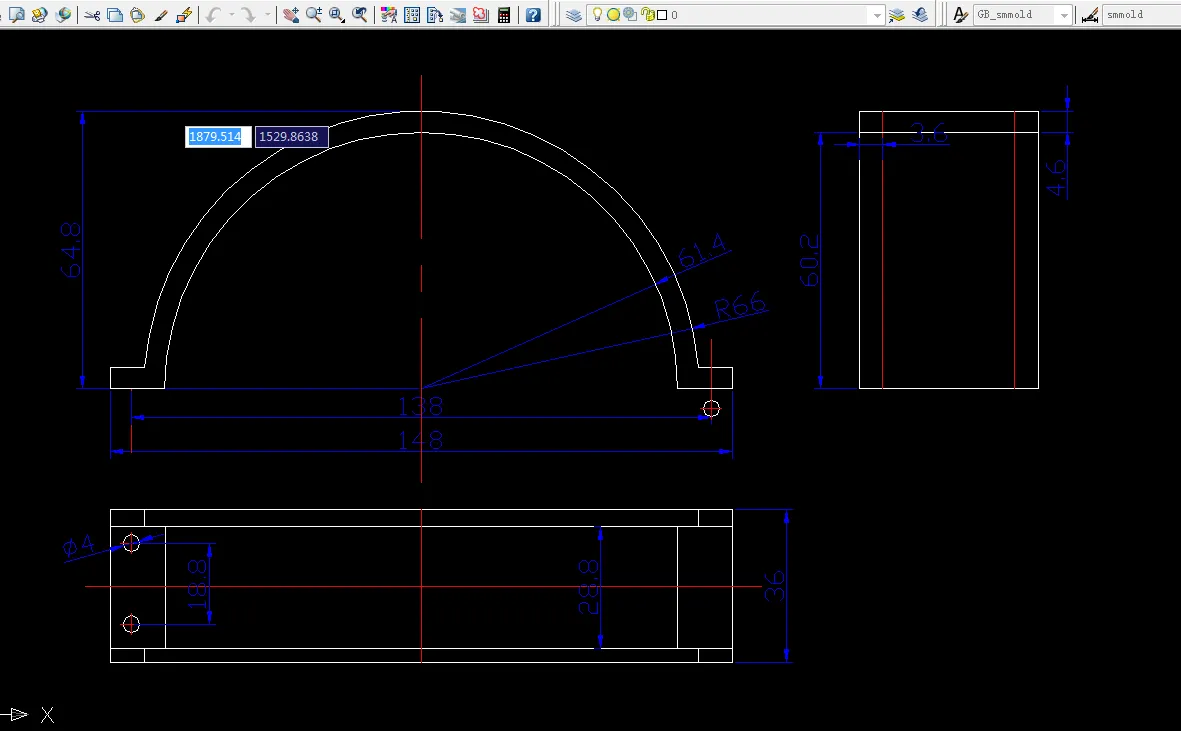
Task: Click the Redo arrow icon
Action: 248,14
